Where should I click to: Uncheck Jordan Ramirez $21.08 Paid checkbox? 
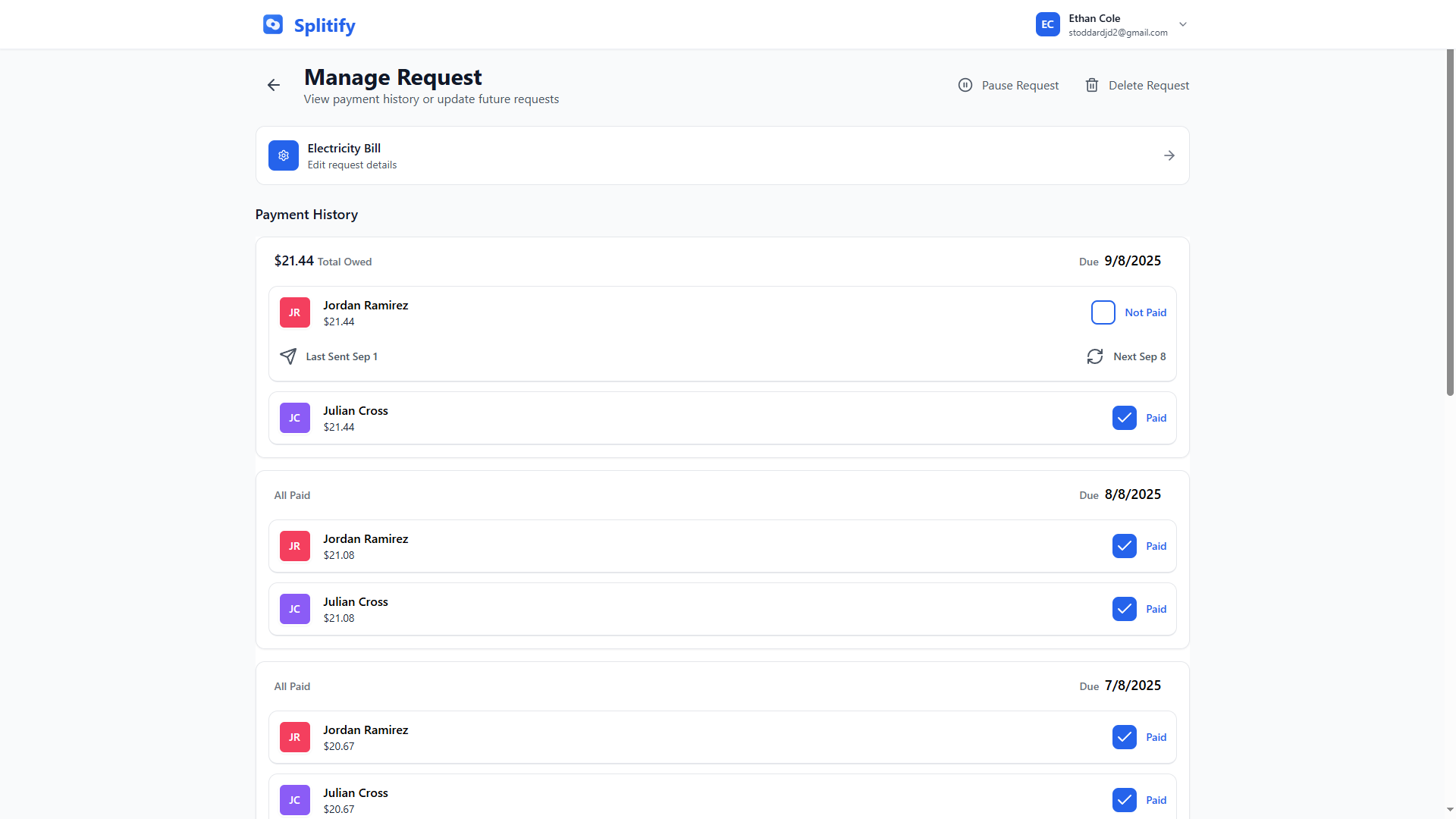1124,546
